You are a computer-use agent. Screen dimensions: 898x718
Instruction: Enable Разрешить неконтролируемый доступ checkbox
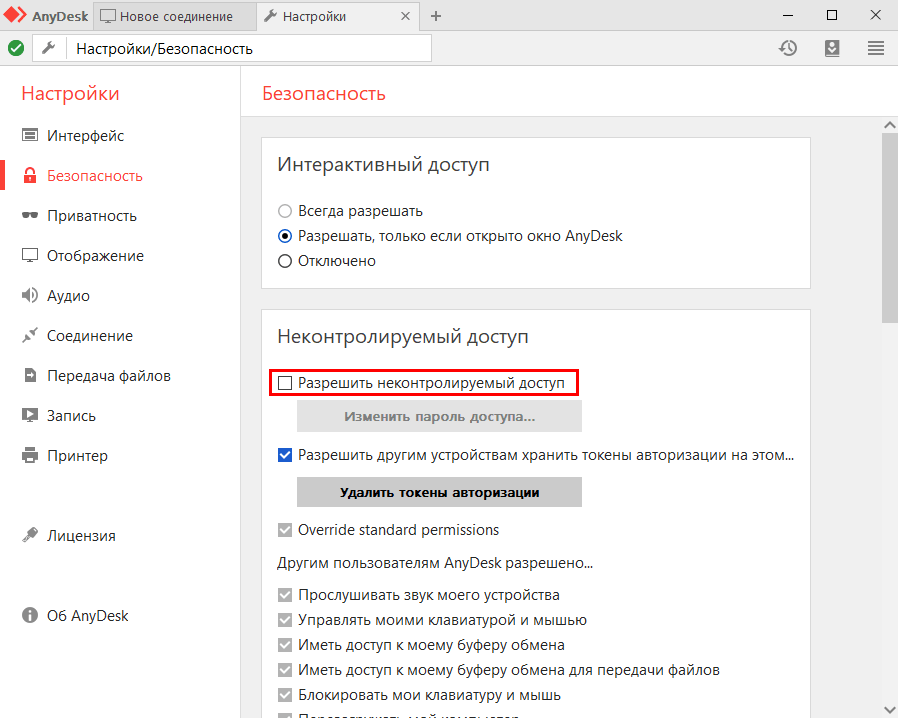coord(285,383)
